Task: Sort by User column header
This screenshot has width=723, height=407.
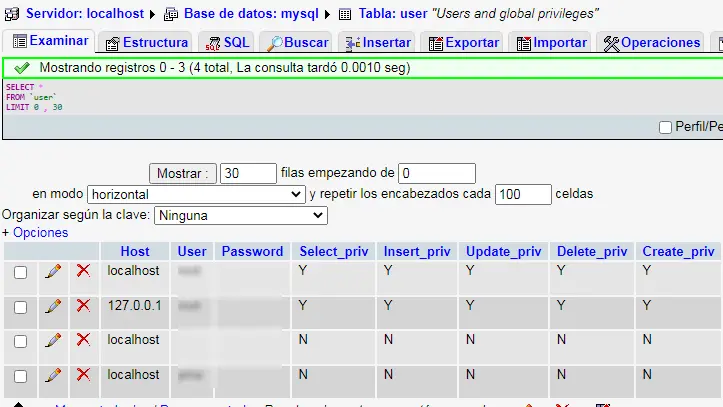Action: click(192, 252)
